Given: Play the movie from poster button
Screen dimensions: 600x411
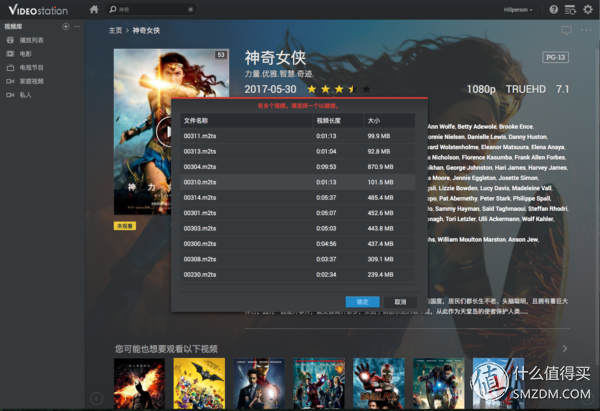Looking at the screenshot, I should click(165, 131).
